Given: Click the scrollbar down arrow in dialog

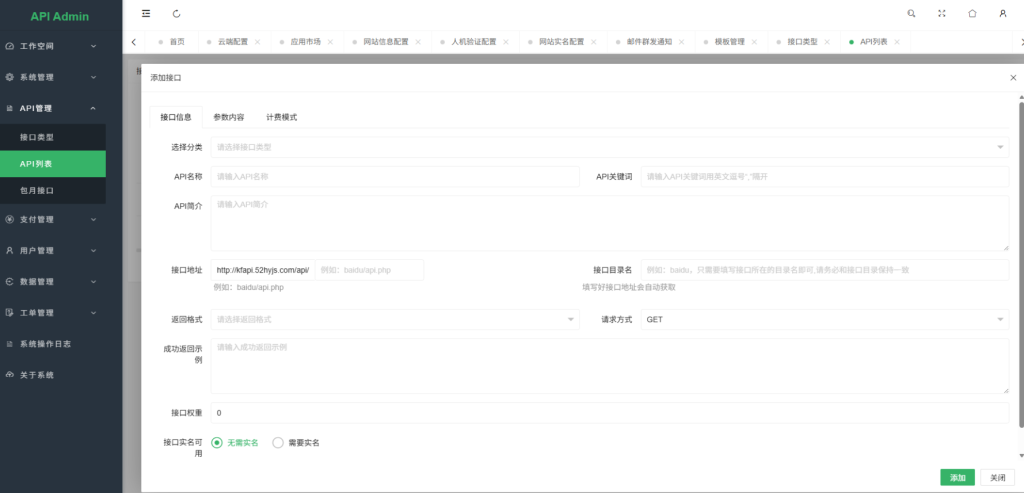Looking at the screenshot, I should coord(1021,456).
